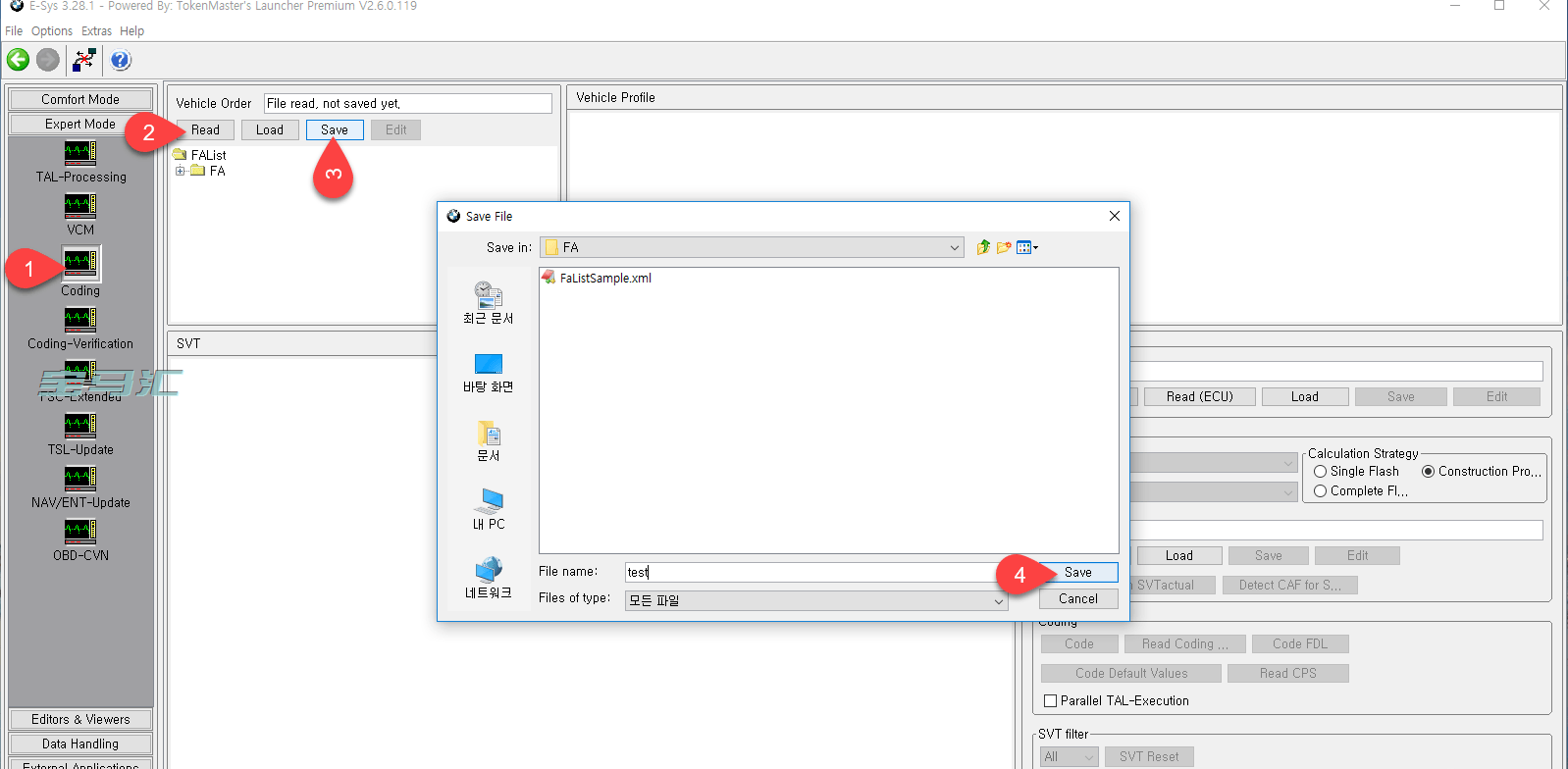Open the VCM module icon
Viewport: 1568px width, 769px height.
coord(80,206)
